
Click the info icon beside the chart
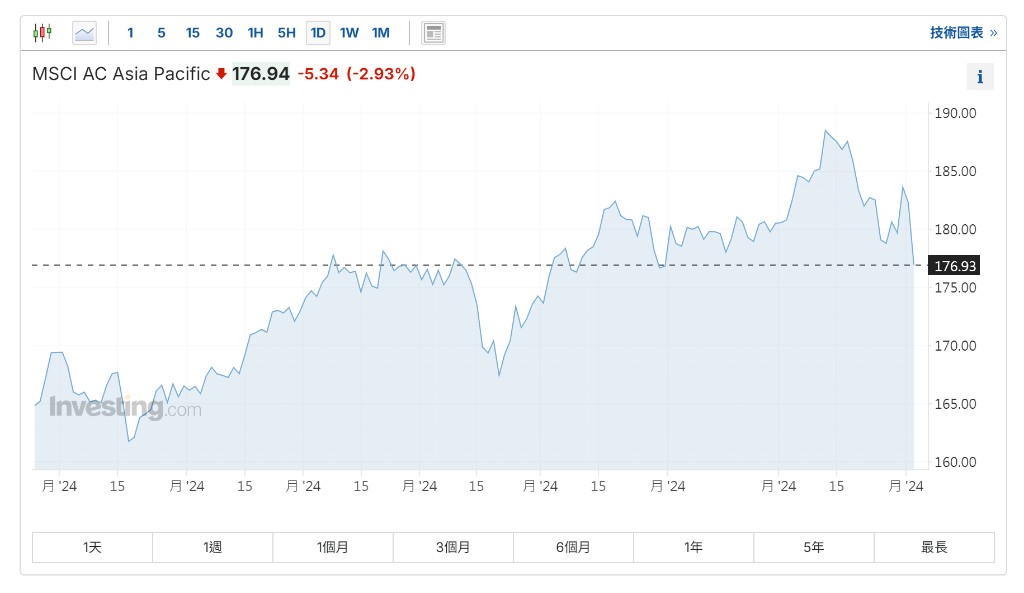pyautogui.click(x=980, y=77)
